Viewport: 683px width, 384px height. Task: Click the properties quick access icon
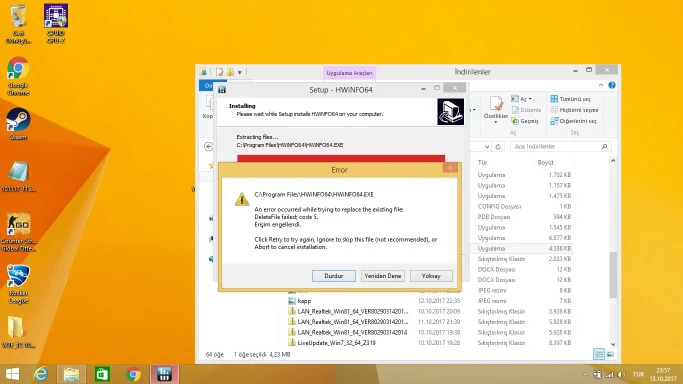point(220,72)
